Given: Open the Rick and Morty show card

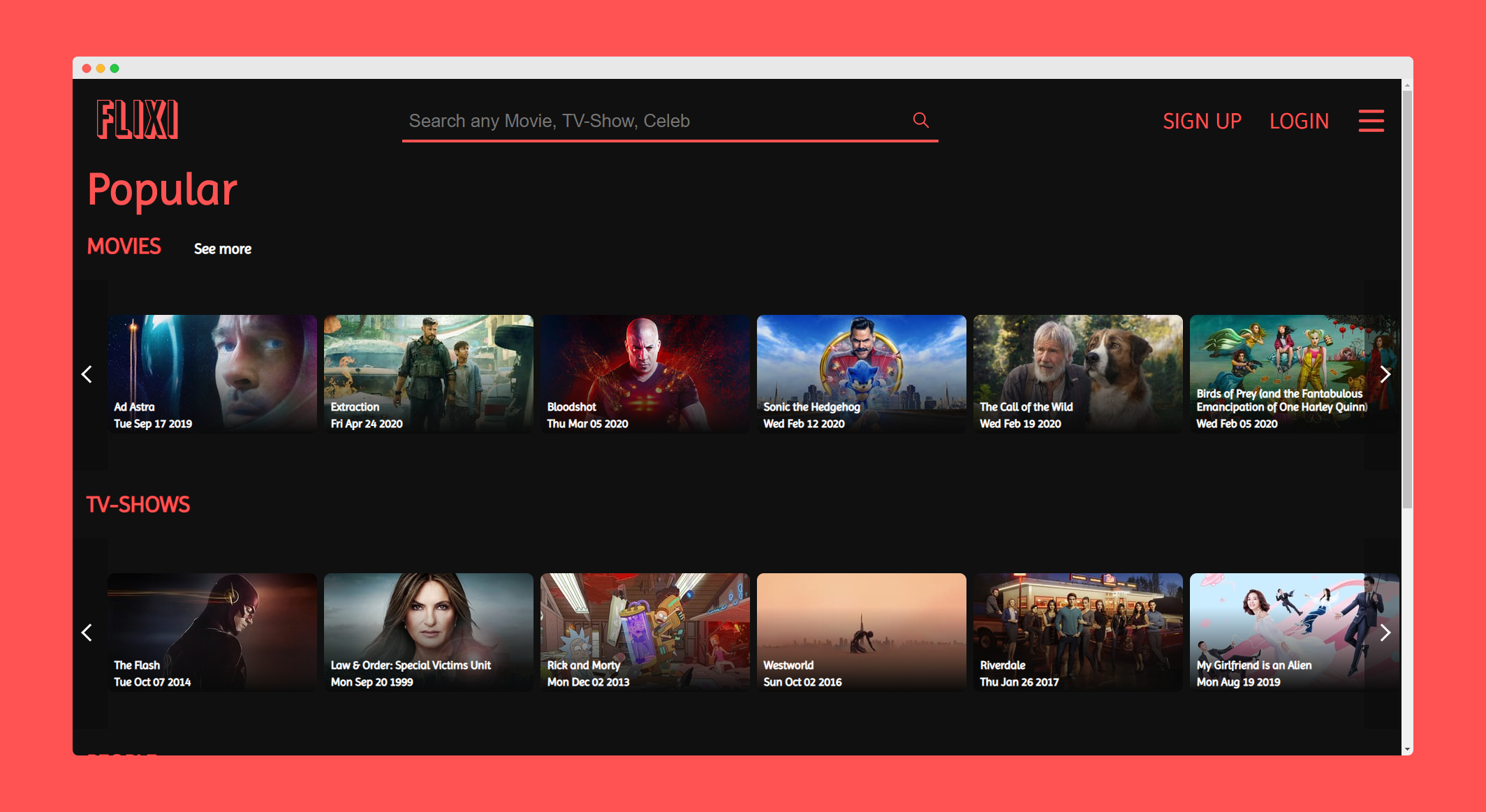Looking at the screenshot, I should tap(645, 633).
